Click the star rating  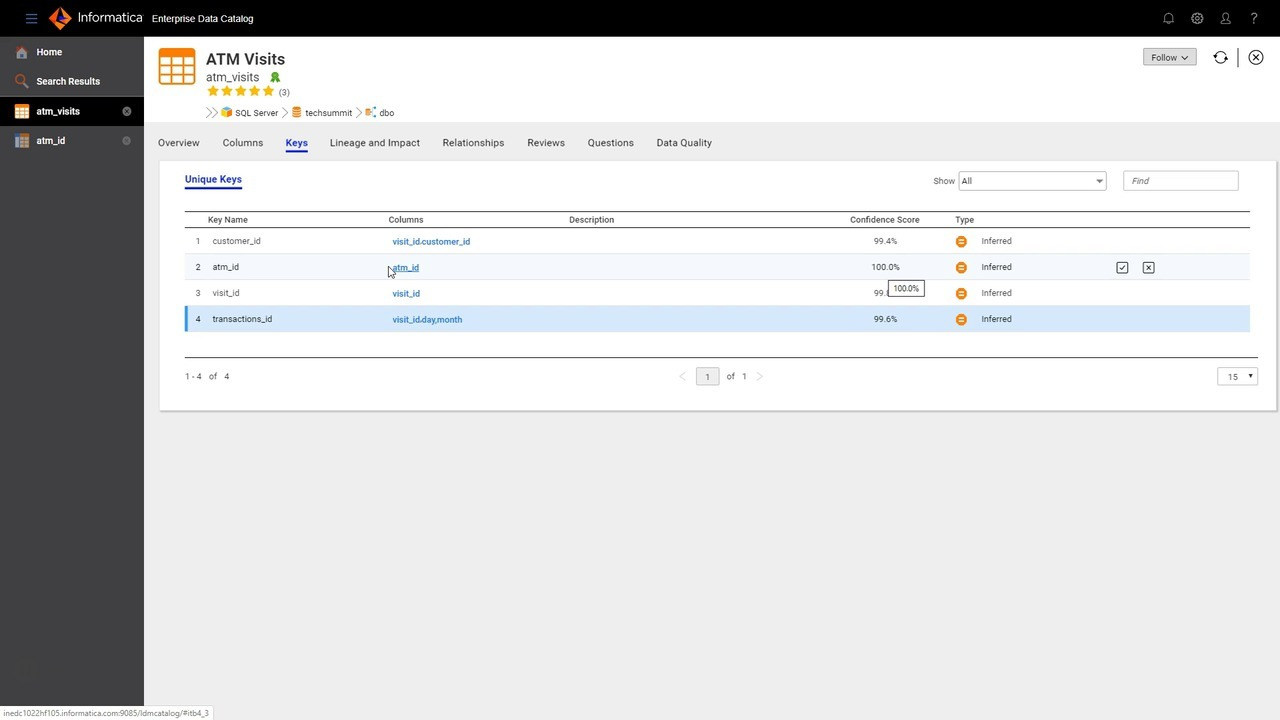[x=240, y=91]
